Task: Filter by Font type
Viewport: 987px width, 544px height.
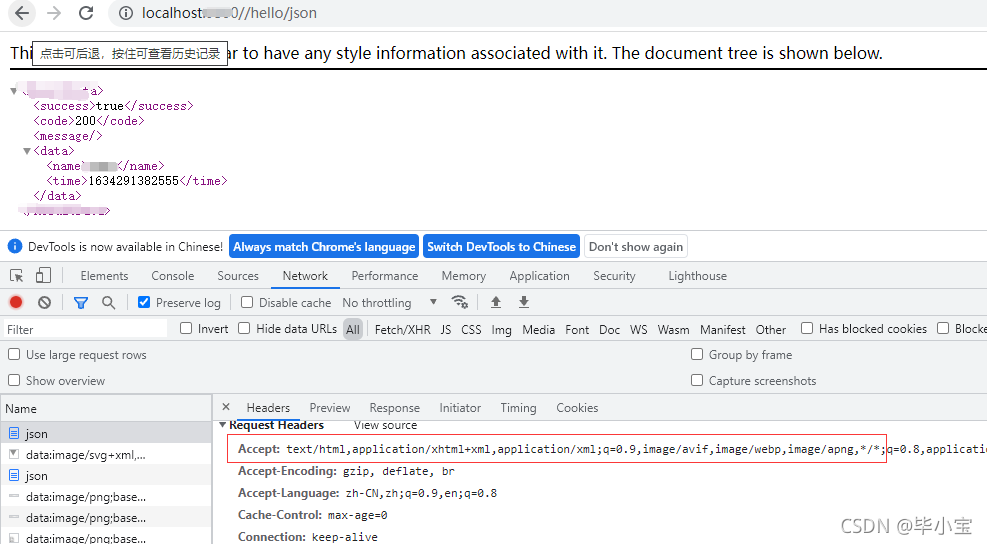Action: pyautogui.click(x=577, y=329)
